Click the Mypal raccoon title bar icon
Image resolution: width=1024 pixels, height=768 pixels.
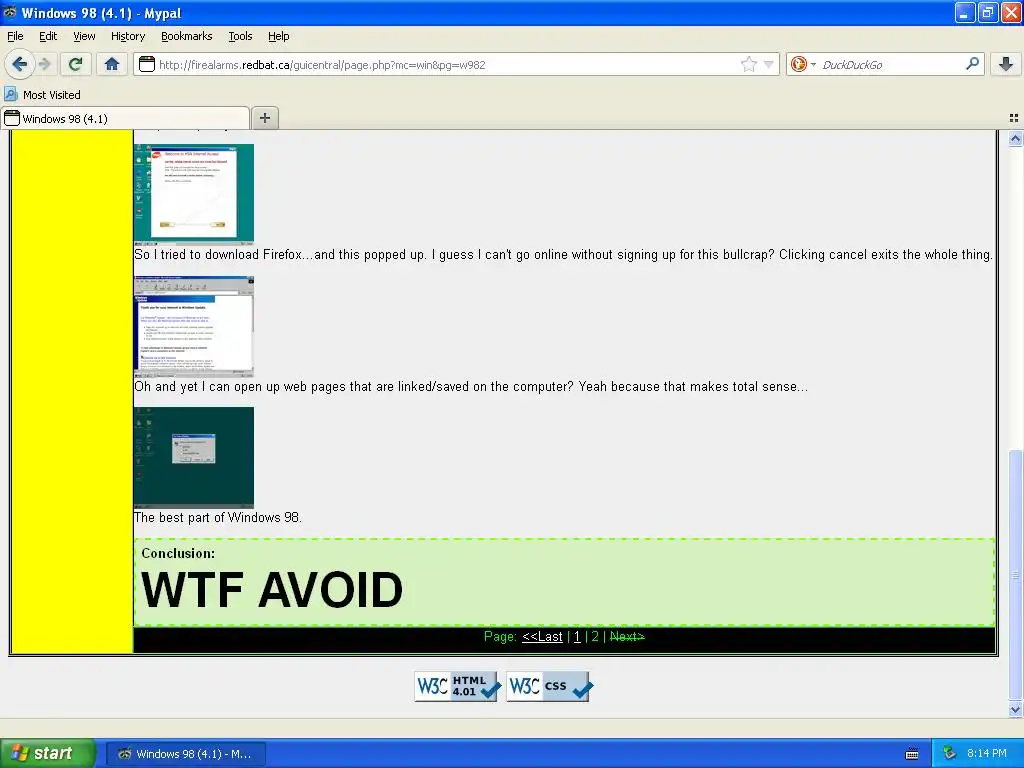pos(10,12)
